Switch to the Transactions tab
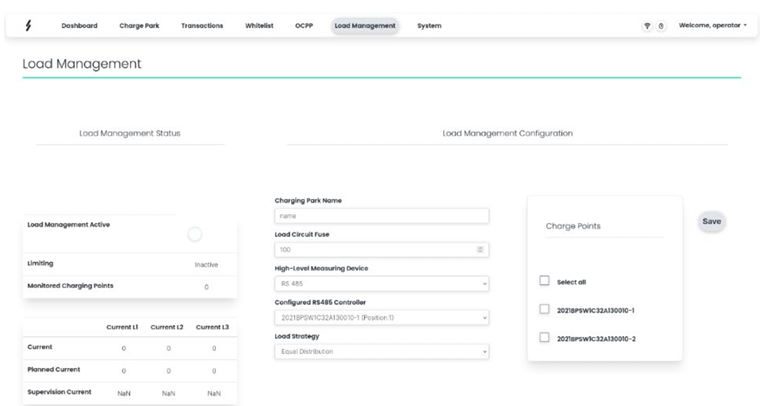The height and width of the screenshot is (406, 783). click(x=202, y=26)
